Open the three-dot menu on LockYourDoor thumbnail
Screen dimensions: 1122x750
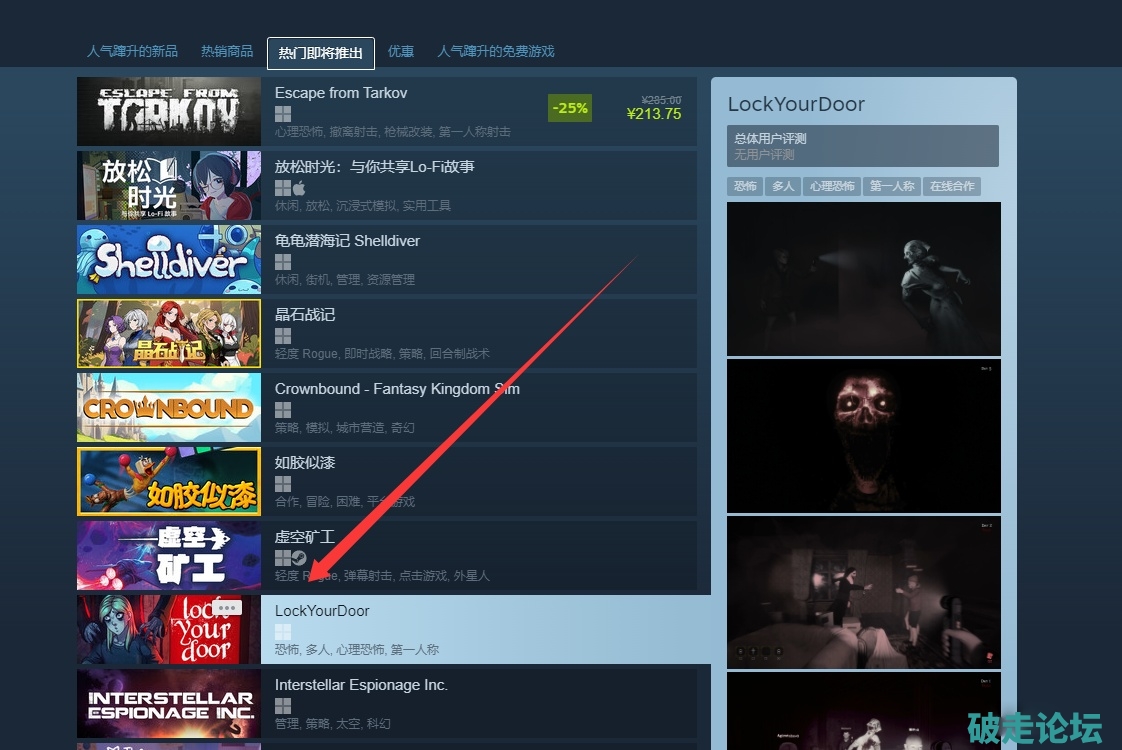point(227,607)
